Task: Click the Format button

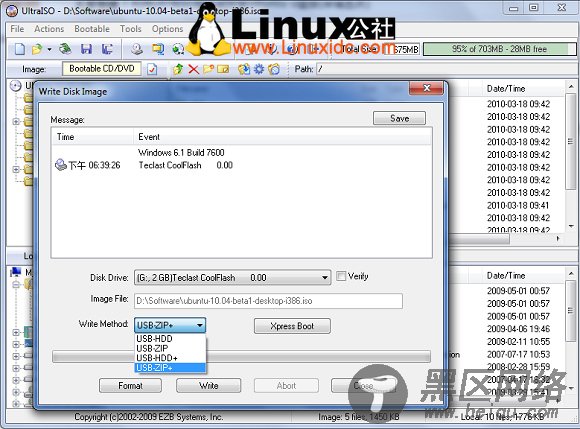Action: click(x=130, y=386)
